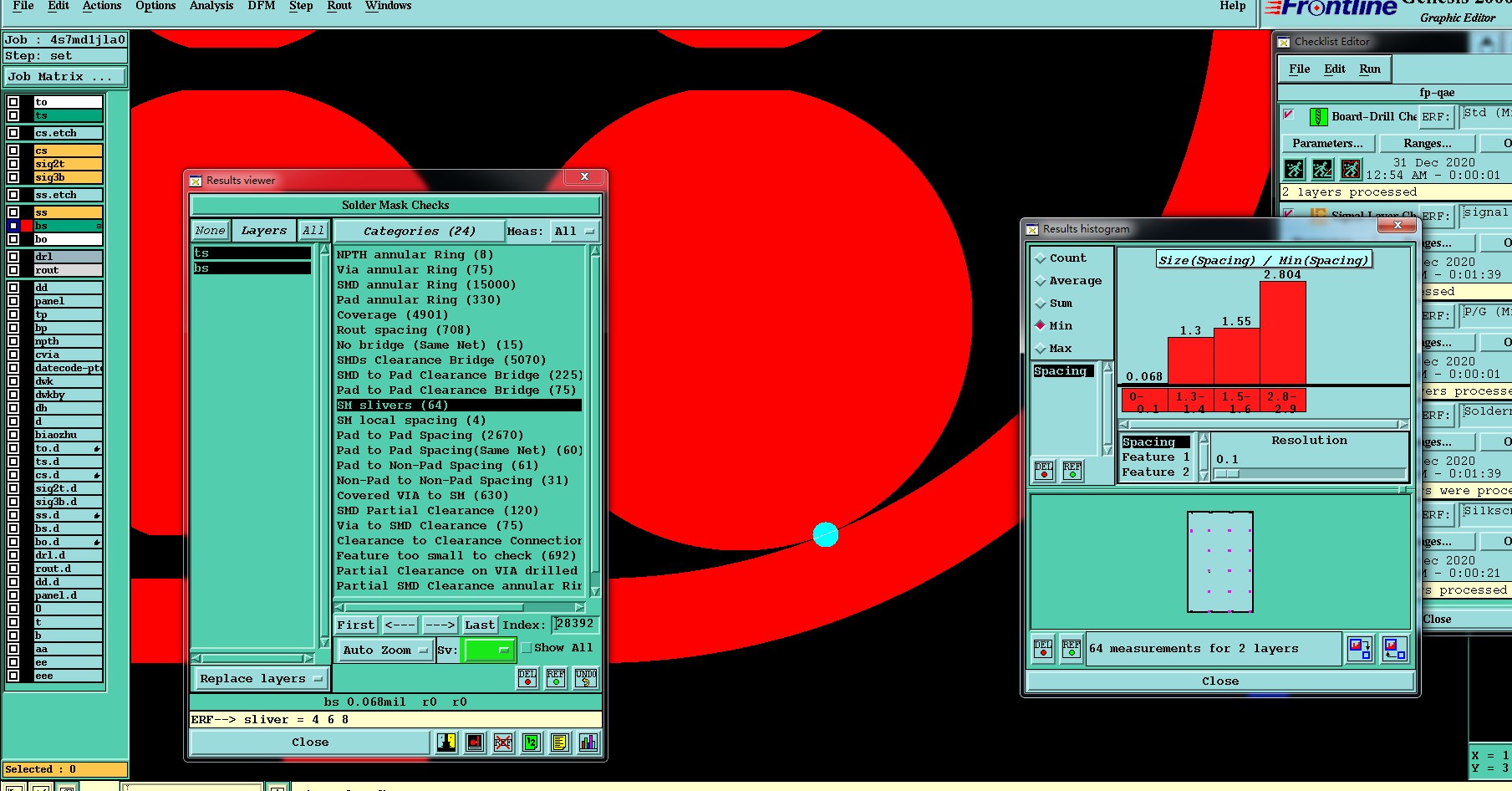1512x791 pixels.
Task: Open the yellow notes report icon
Action: click(560, 742)
